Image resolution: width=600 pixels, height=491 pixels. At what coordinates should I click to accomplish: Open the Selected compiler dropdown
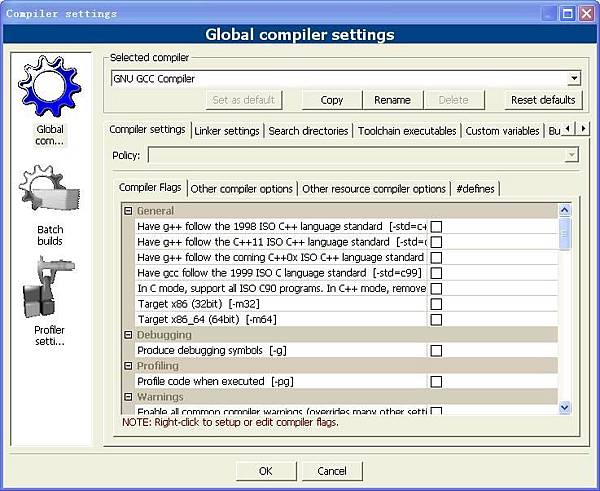click(573, 79)
